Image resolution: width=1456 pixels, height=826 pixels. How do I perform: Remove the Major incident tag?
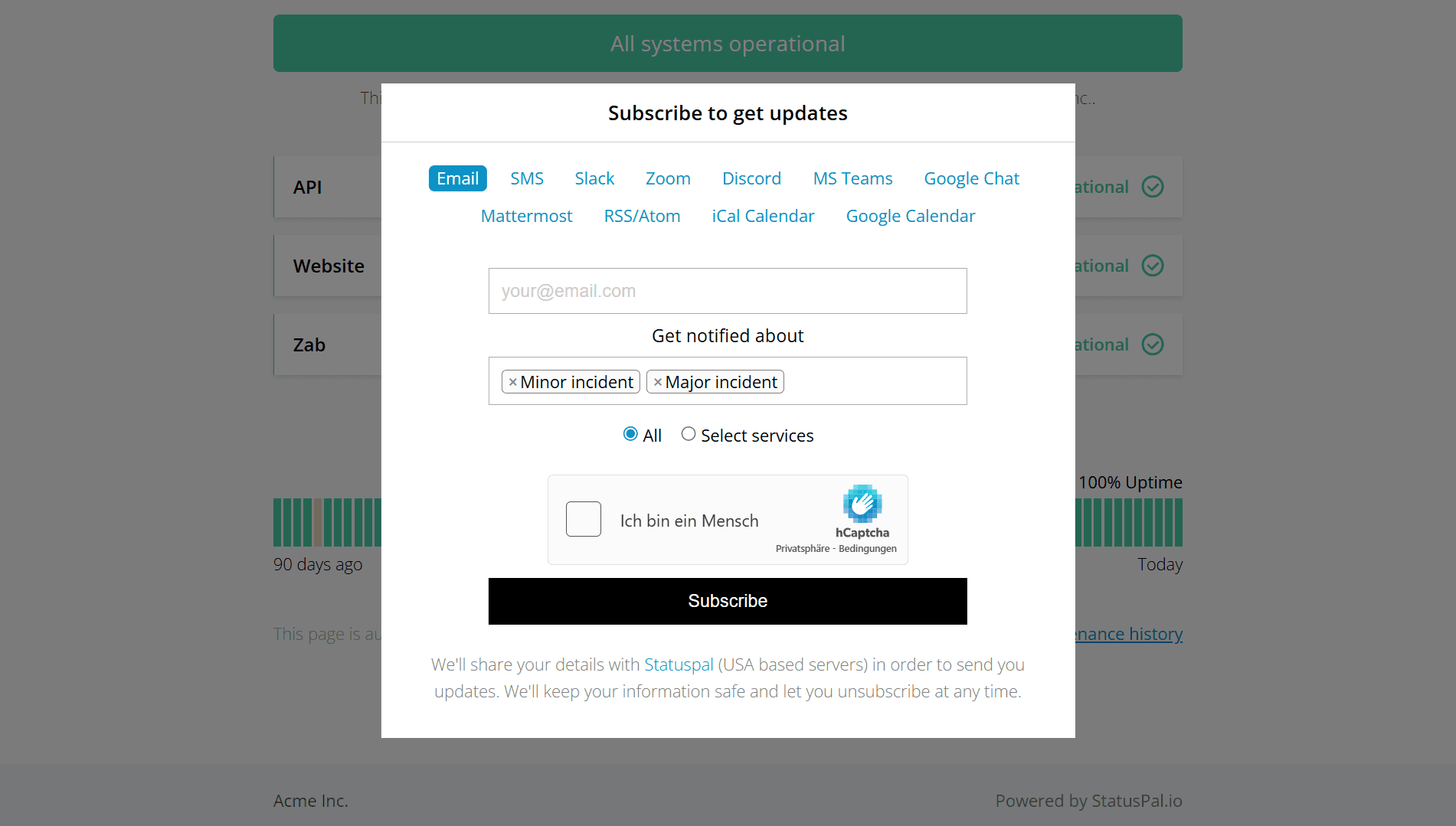pyautogui.click(x=658, y=381)
